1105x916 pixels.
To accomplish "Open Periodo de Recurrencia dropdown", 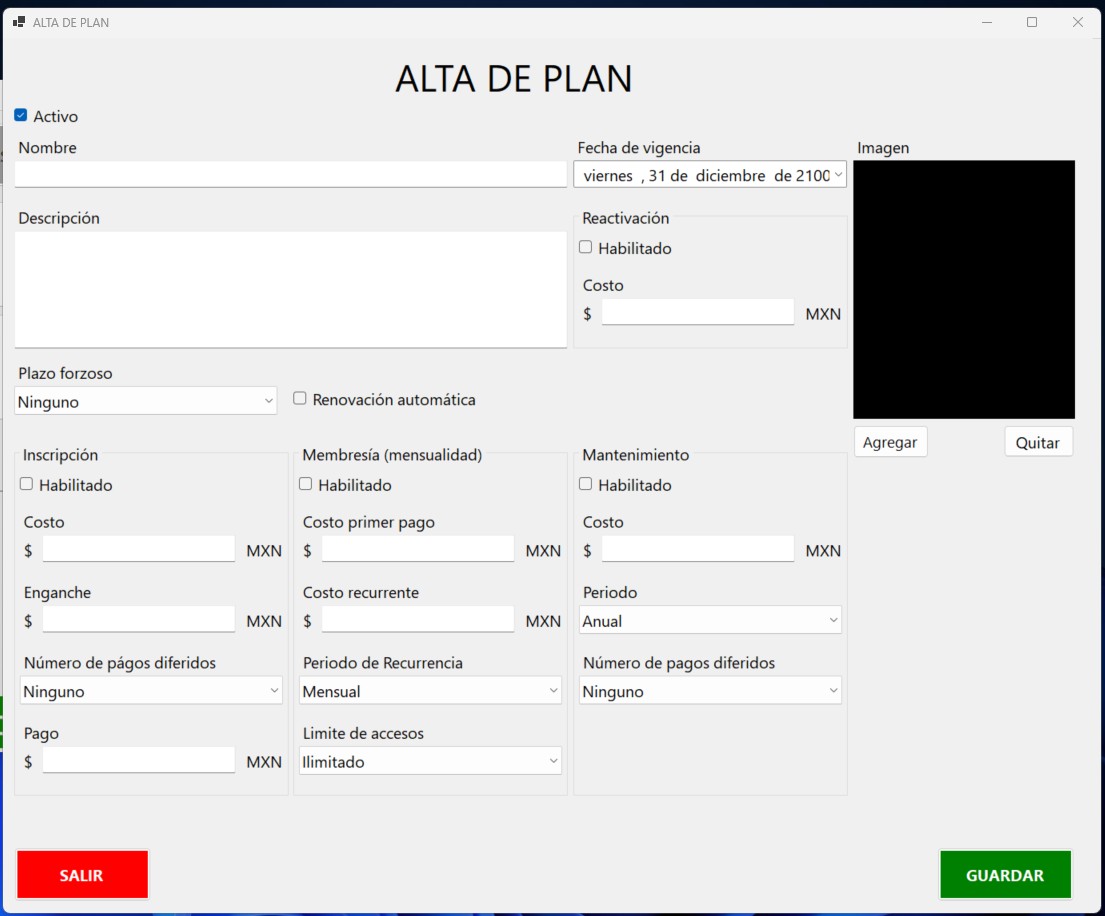I will (x=430, y=691).
